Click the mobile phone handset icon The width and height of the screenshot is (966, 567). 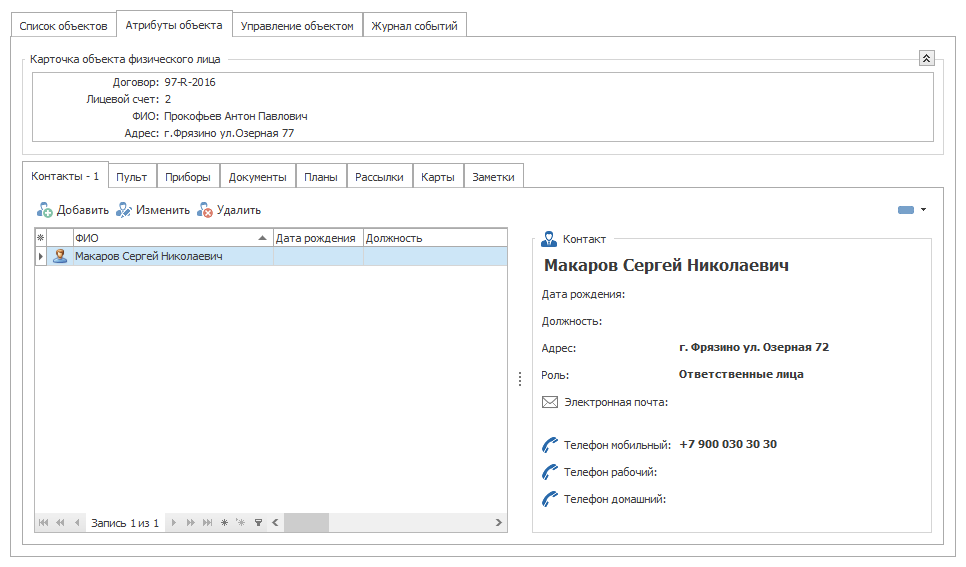[x=550, y=444]
